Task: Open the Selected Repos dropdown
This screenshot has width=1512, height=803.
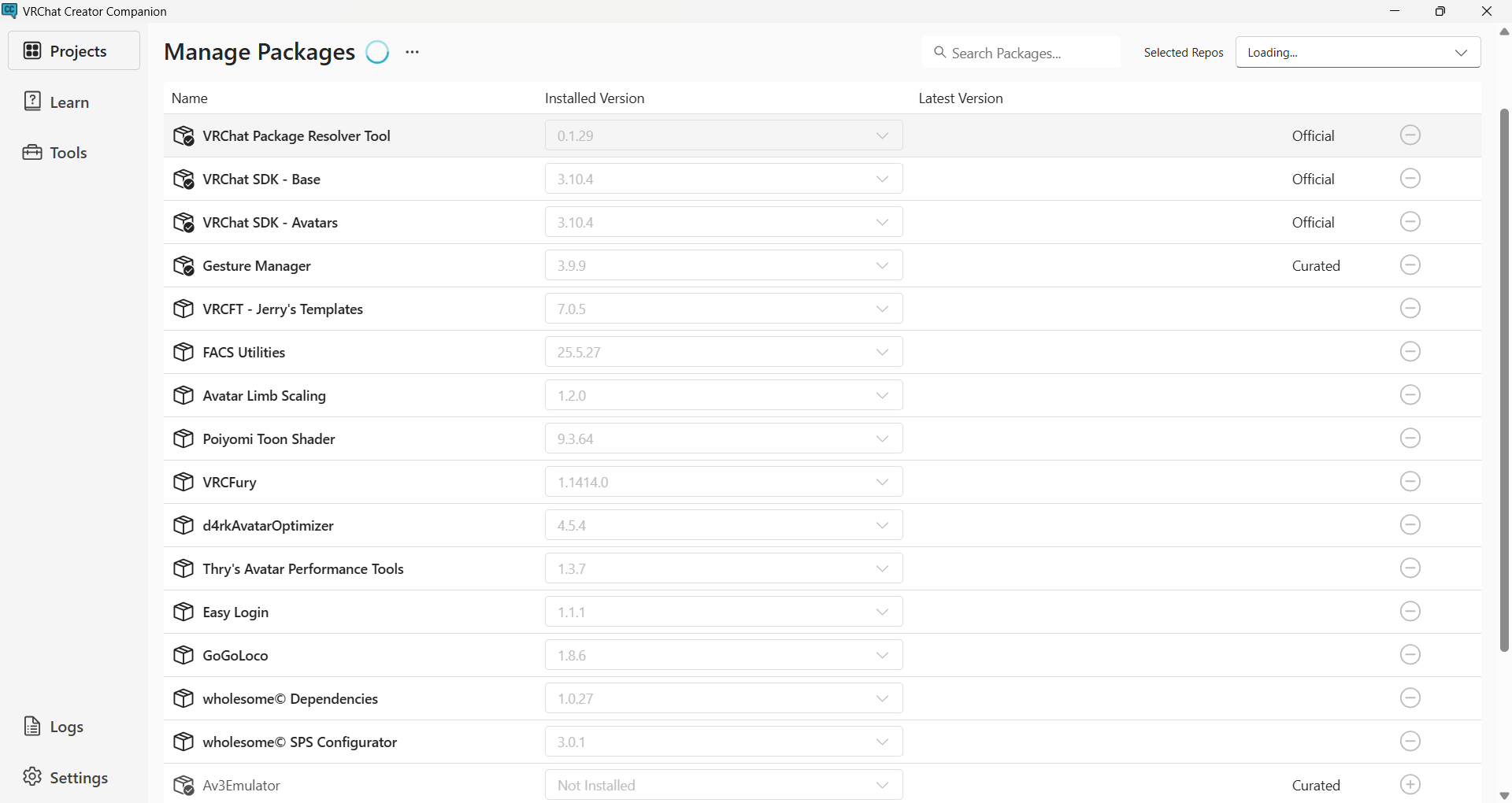Action: [1358, 53]
